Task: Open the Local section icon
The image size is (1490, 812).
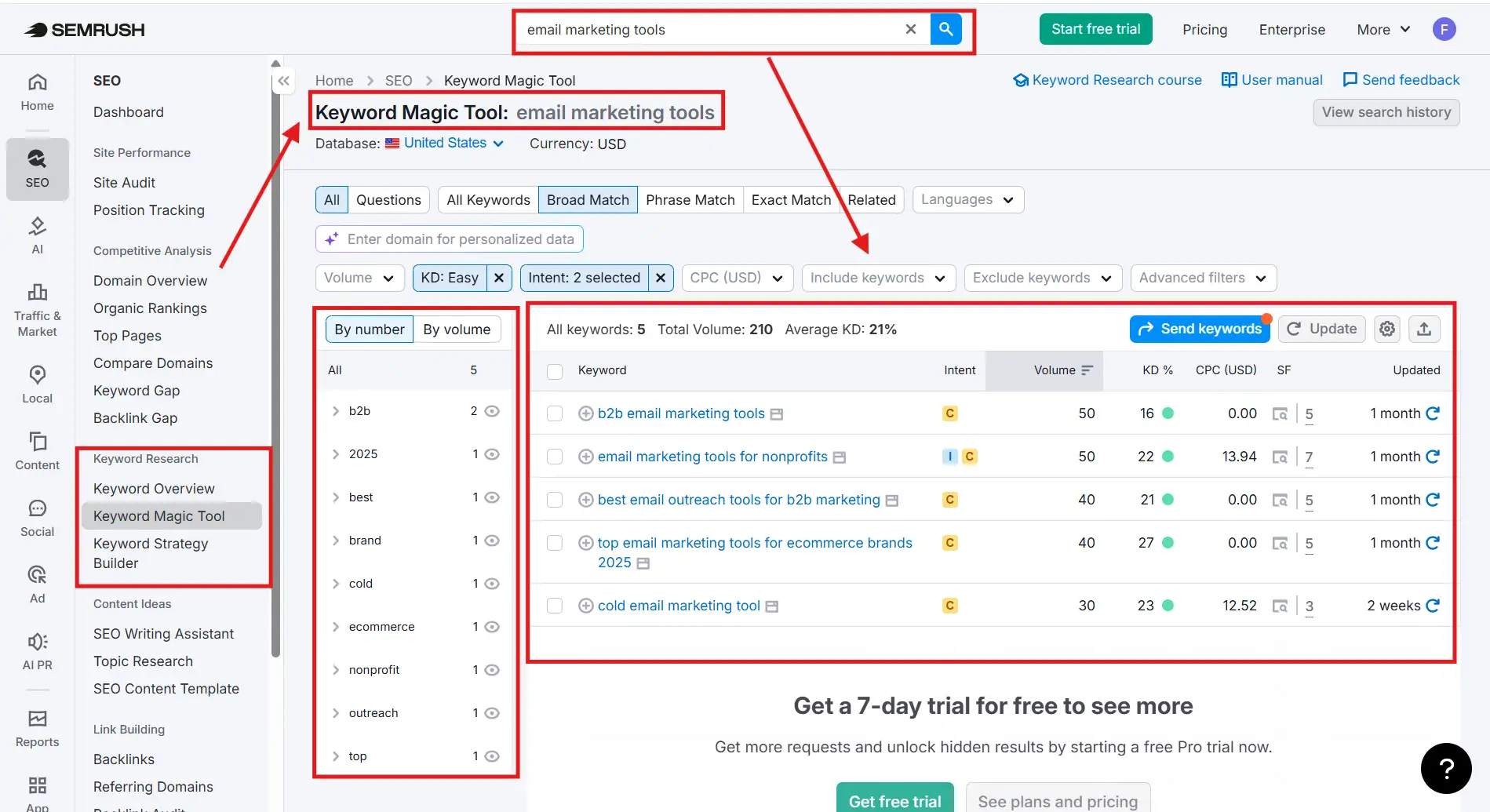Action: [x=37, y=384]
